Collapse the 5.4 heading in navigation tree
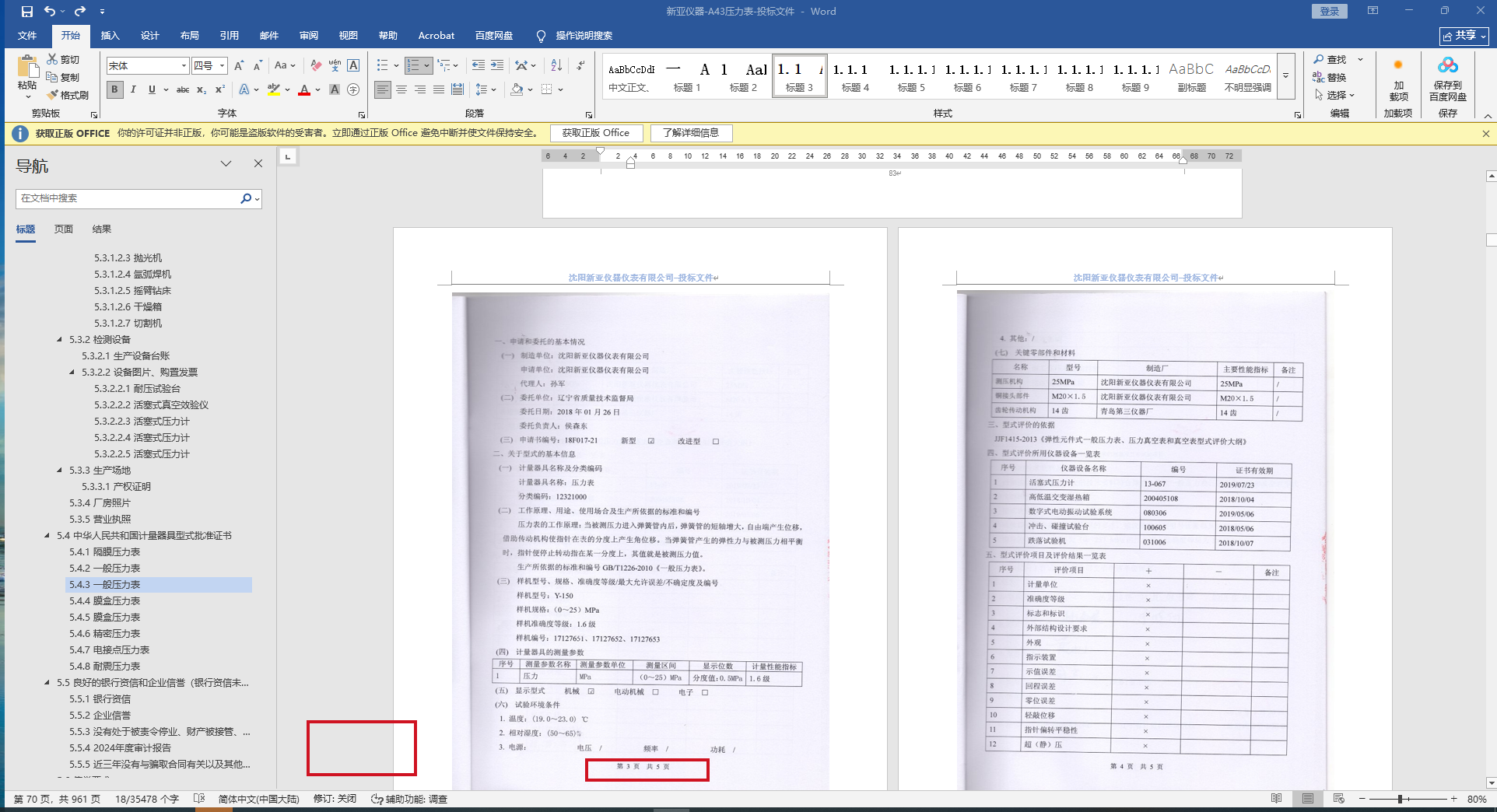This screenshot has height=812, width=1497. point(47,536)
